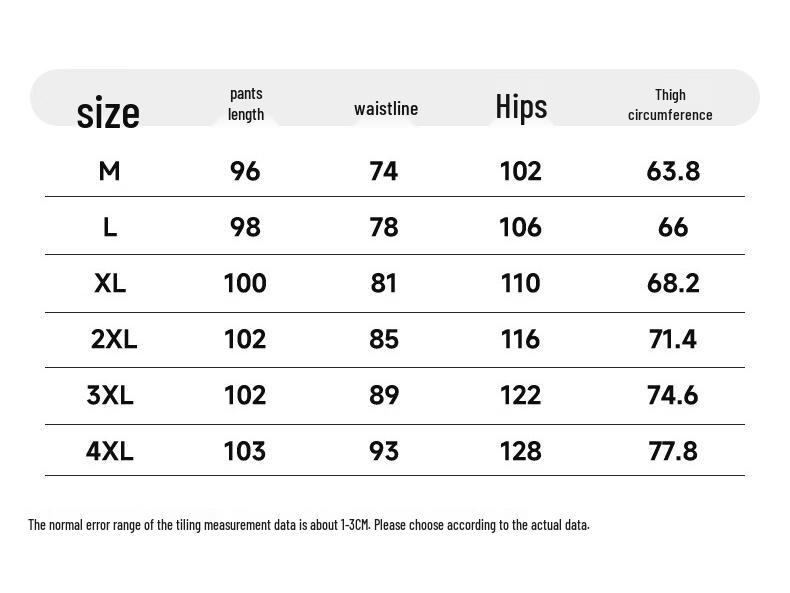Screen dimensions: 790x593
Task: Select waistline value 78 for L
Action: (x=384, y=227)
